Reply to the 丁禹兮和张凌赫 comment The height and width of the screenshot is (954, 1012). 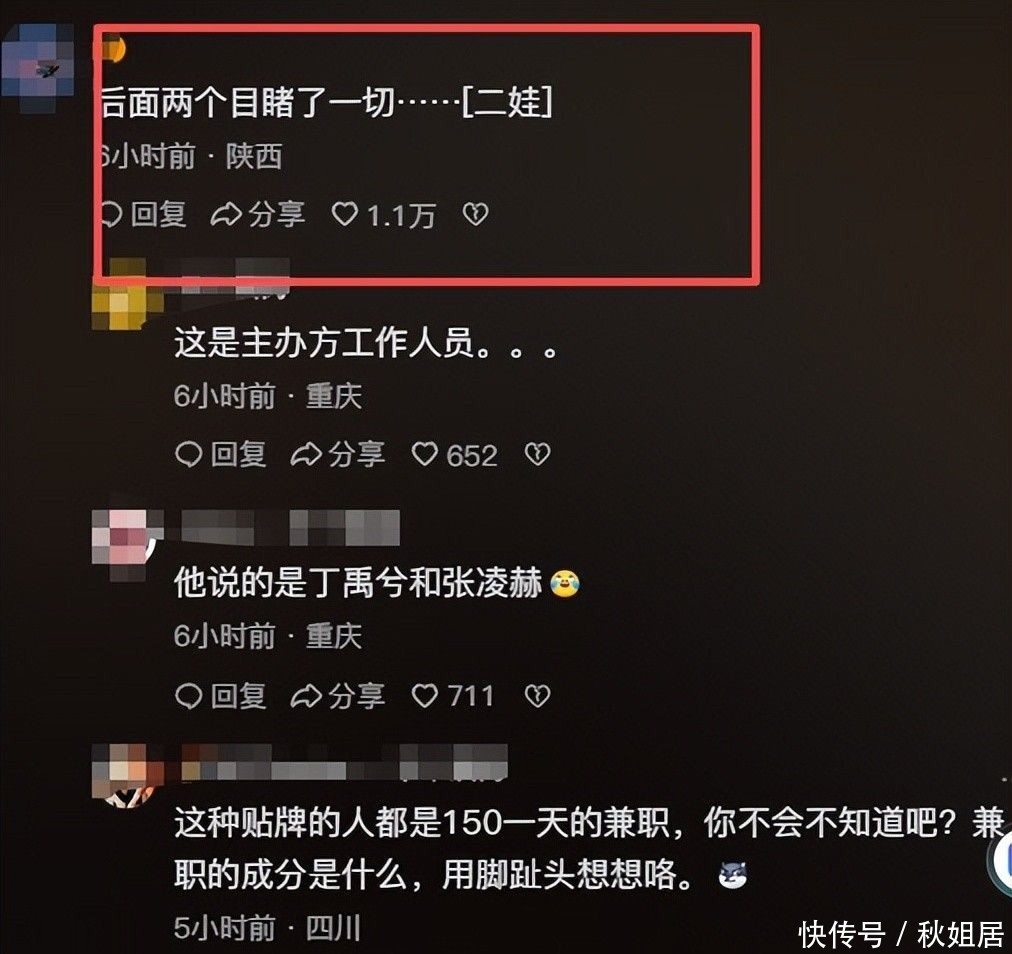[x=221, y=696]
